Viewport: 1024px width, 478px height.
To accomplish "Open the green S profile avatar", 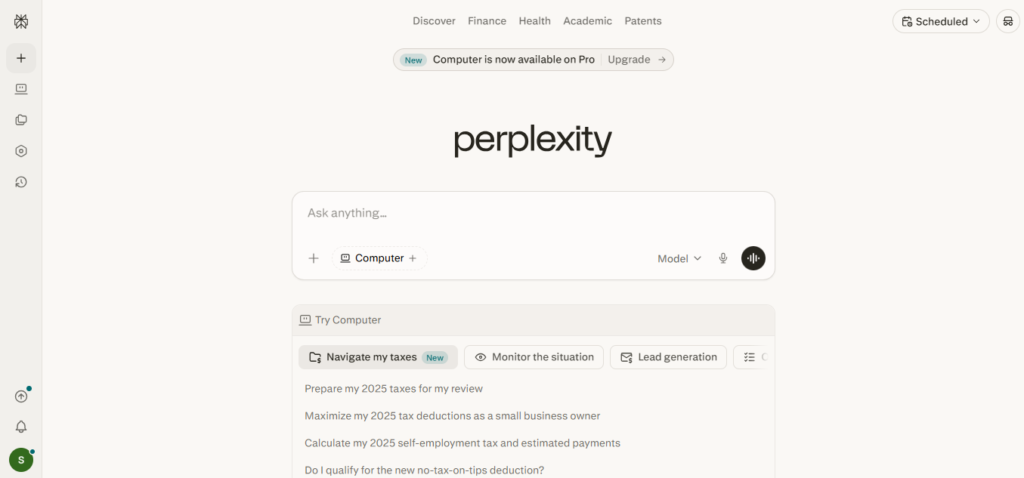I will (21, 460).
